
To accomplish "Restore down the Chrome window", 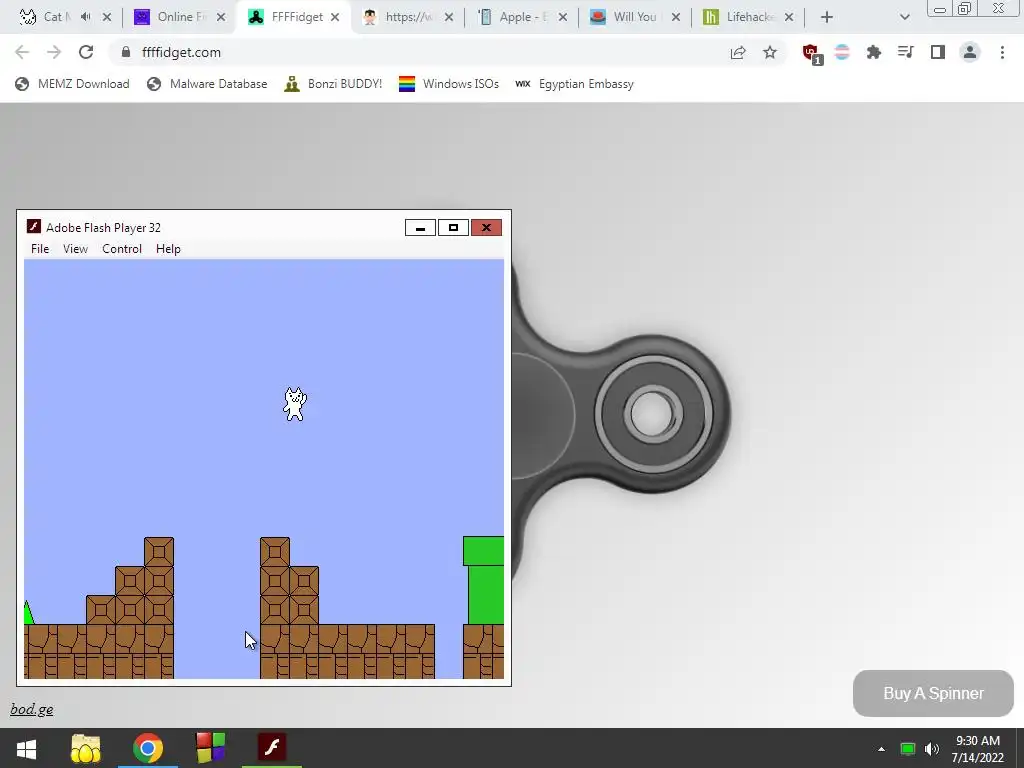I will 965,8.
